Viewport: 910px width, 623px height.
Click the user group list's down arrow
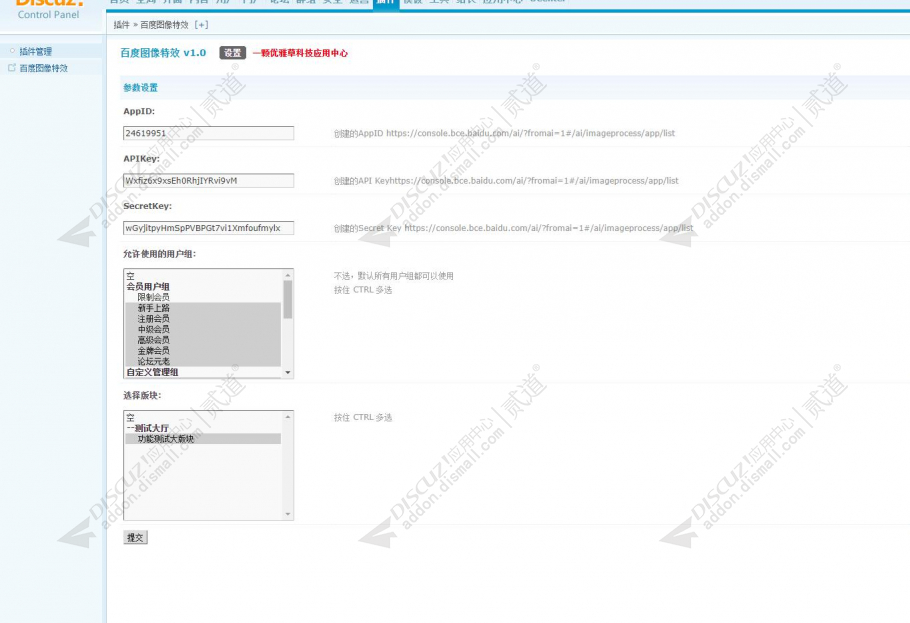(288, 373)
